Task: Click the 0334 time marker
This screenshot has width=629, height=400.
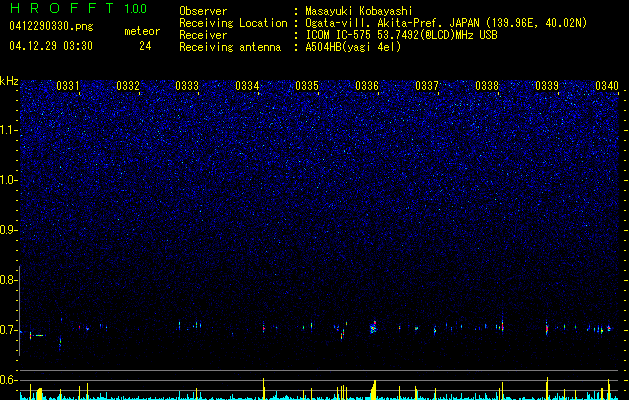Action: [247, 86]
